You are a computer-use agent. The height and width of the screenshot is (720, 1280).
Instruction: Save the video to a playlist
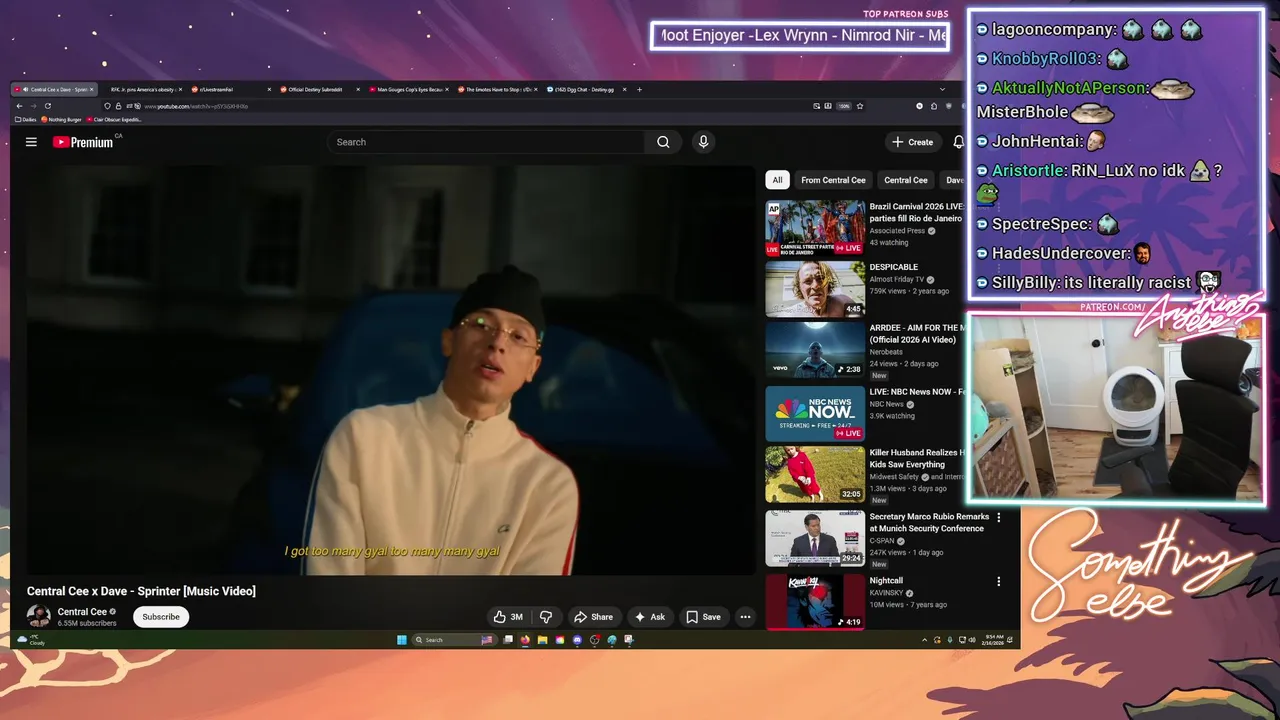(x=704, y=617)
